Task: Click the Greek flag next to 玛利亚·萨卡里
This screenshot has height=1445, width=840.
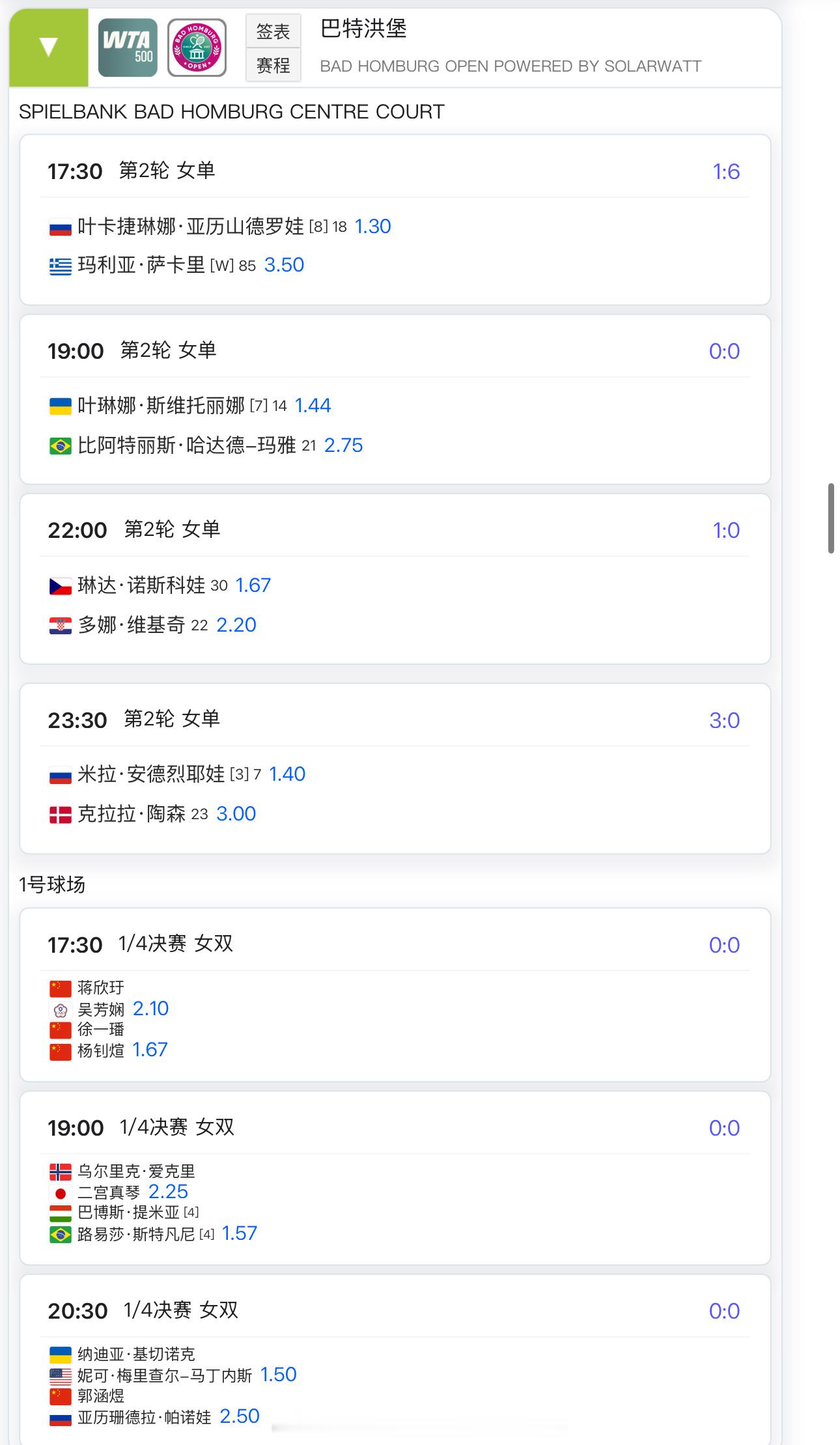Action: tap(61, 266)
